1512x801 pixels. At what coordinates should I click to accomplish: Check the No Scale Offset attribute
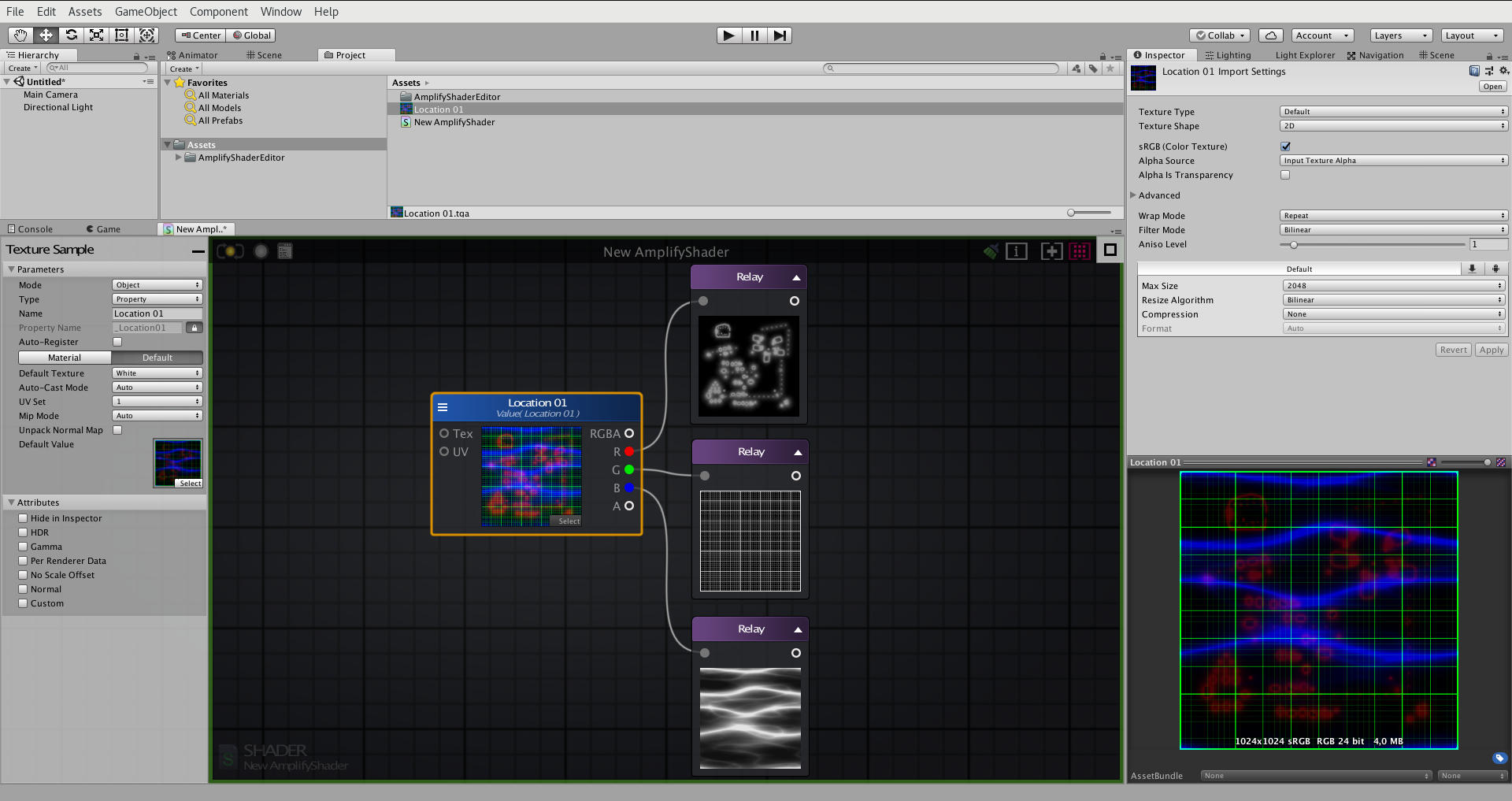[x=23, y=575]
